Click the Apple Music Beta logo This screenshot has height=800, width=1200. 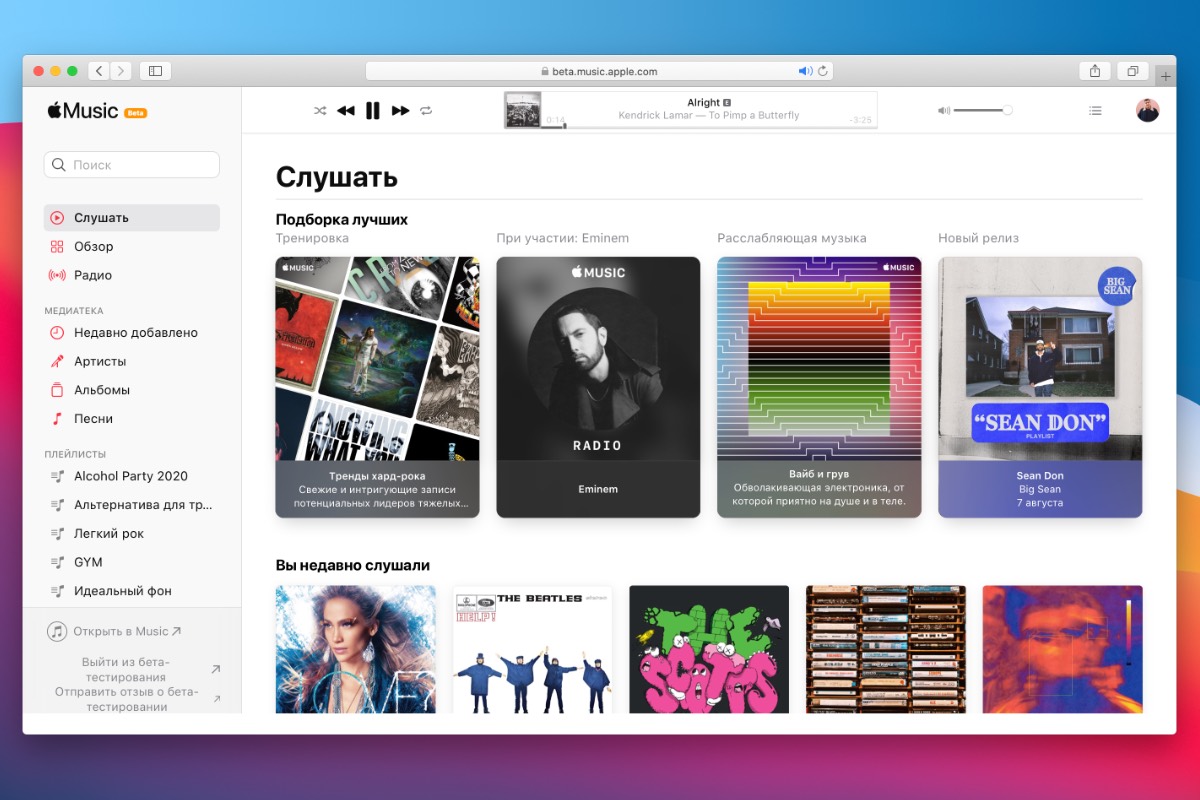[97, 111]
